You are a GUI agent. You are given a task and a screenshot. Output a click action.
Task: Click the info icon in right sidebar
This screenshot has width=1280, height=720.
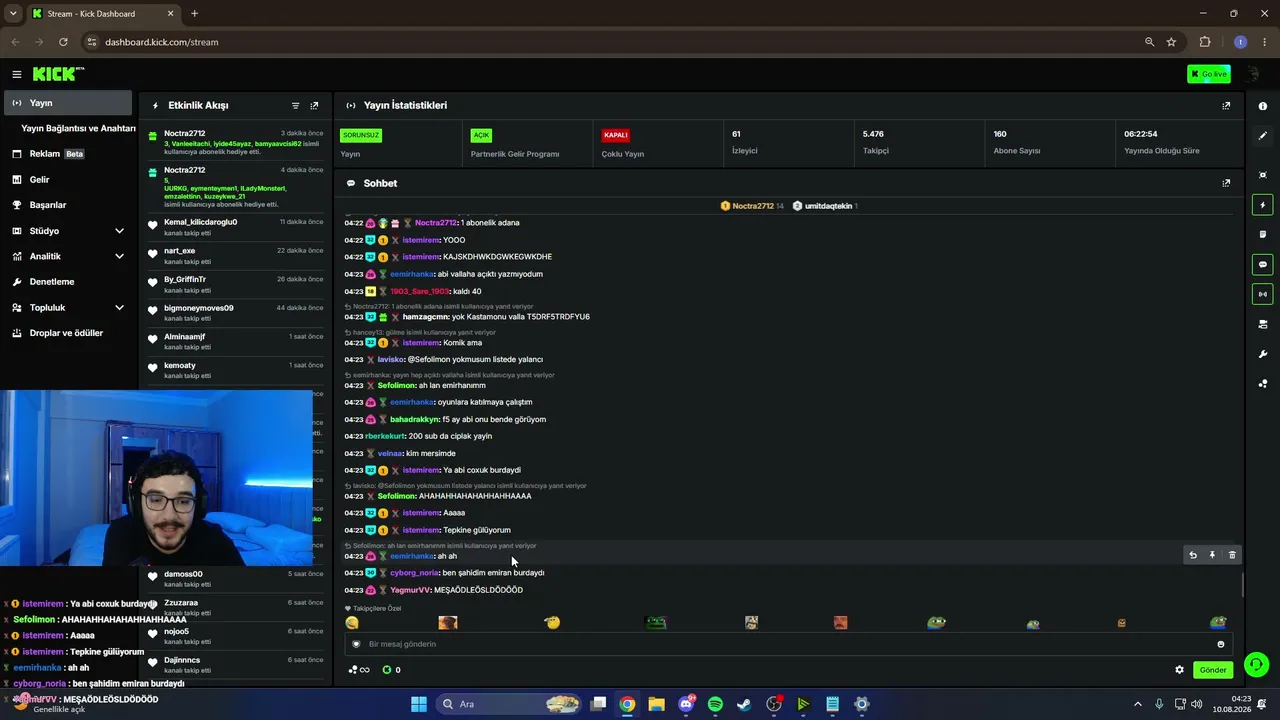1263,106
